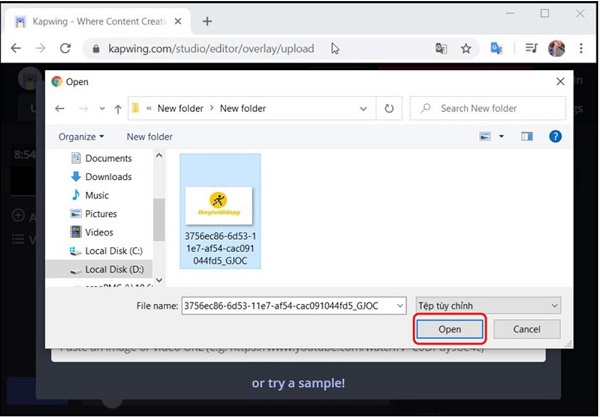Reload the Kapwing page in Chrome
Screen dimensions: 600x417
pos(66,48)
